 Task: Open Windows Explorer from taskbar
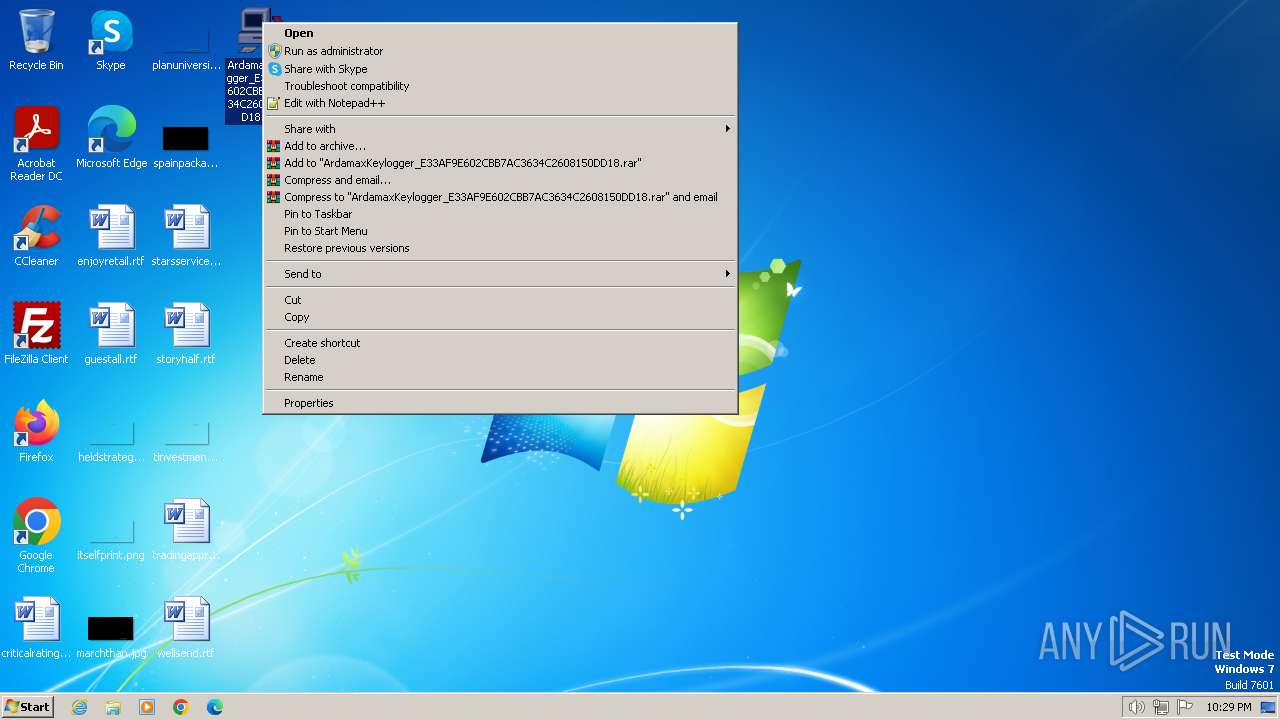(x=113, y=707)
